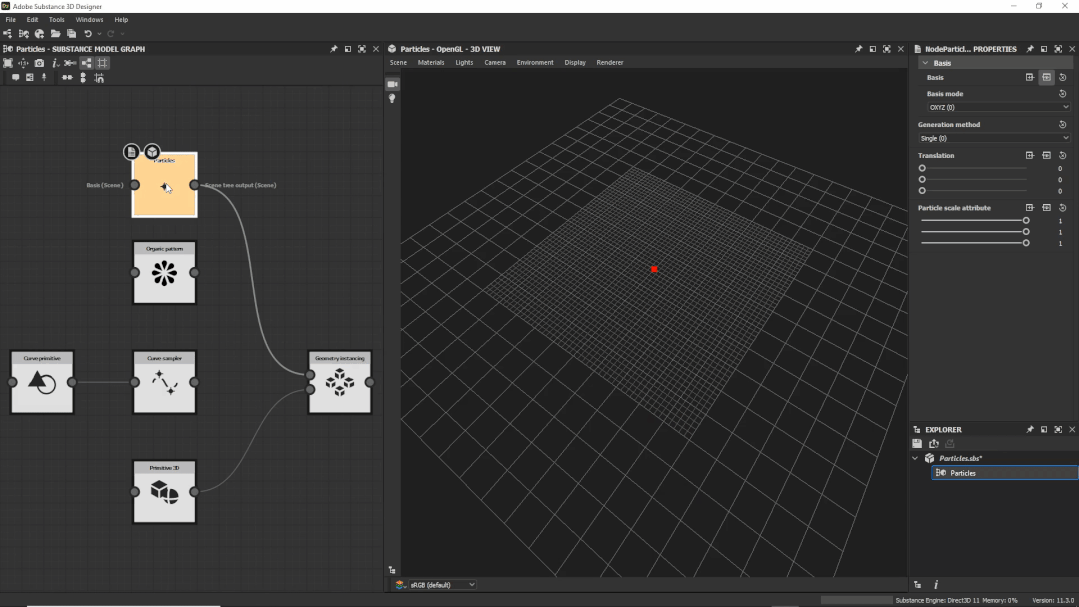Click the export/publish icon in Explorer toolbar
1079x607 pixels.
tap(934, 444)
